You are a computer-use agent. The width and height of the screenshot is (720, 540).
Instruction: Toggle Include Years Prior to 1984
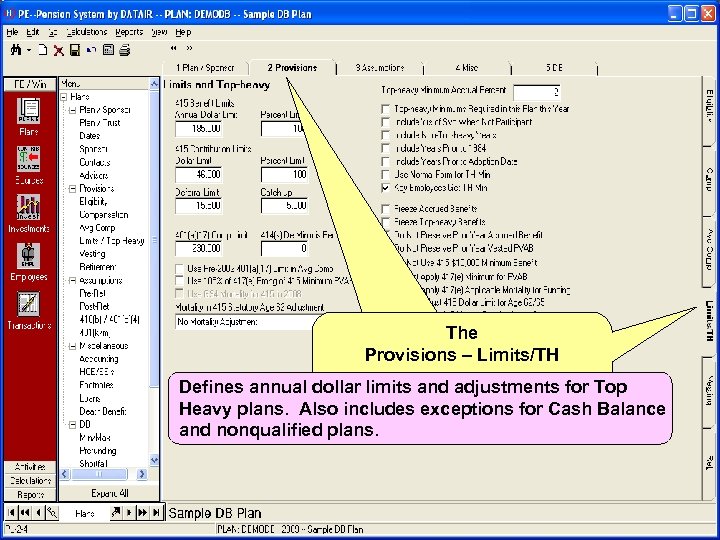tap(386, 148)
